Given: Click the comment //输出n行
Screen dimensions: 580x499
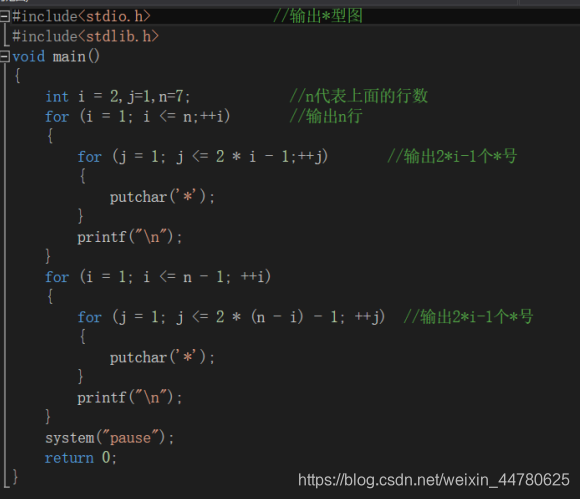Looking at the screenshot, I should click(x=326, y=117).
